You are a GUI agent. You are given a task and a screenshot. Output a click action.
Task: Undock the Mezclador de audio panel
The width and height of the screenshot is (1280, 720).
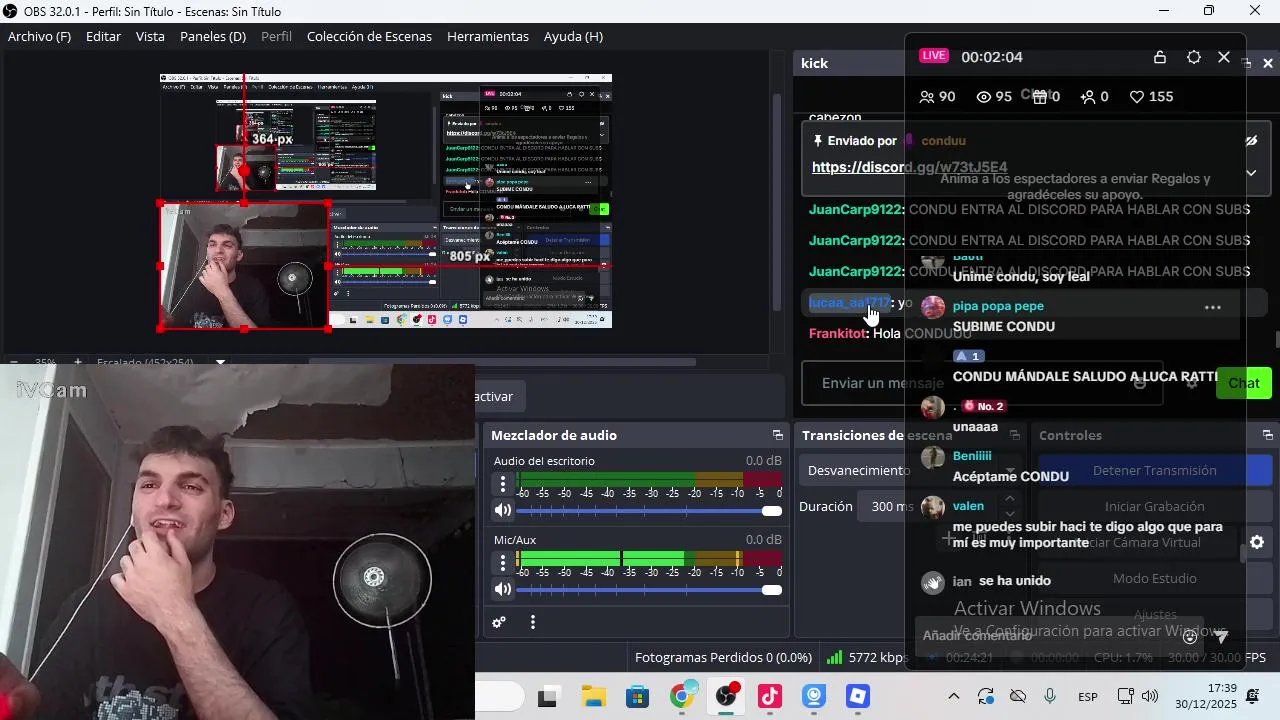tap(777, 435)
